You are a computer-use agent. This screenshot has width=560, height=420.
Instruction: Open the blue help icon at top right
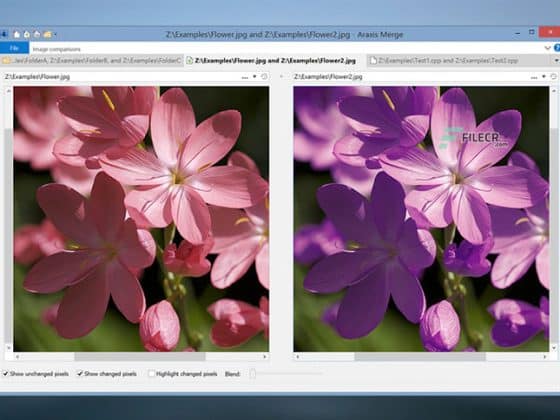[557, 48]
